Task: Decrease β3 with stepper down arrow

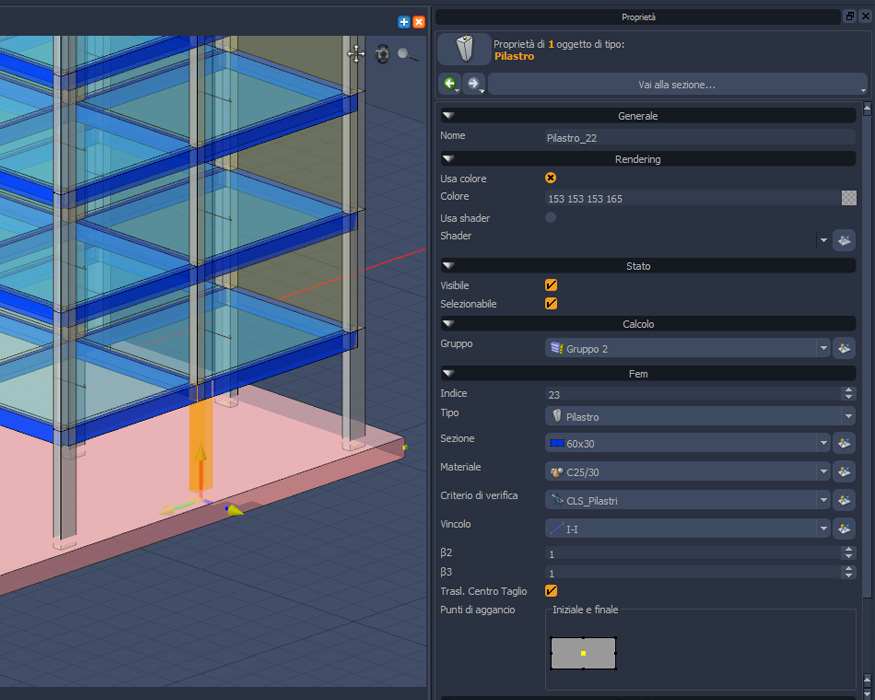Action: (x=849, y=576)
